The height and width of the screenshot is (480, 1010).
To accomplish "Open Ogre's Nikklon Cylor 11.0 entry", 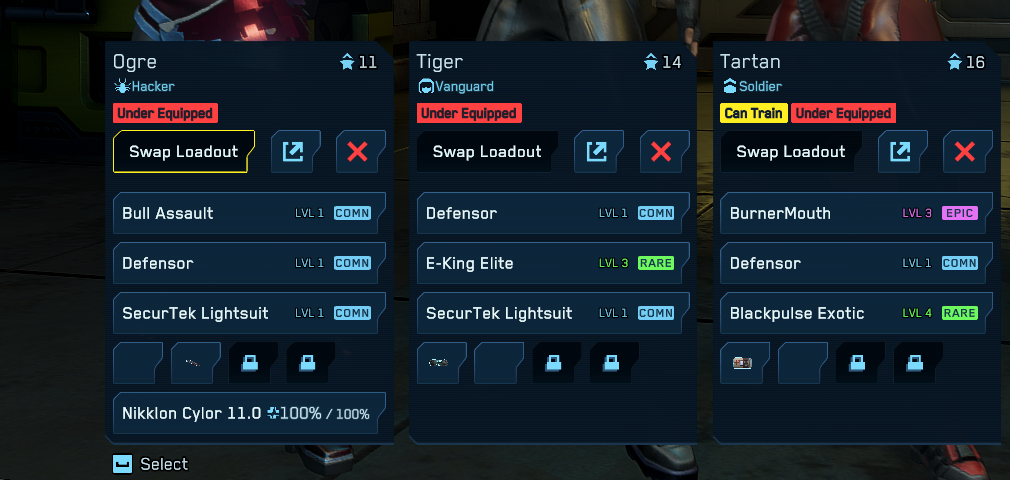I will (249, 413).
